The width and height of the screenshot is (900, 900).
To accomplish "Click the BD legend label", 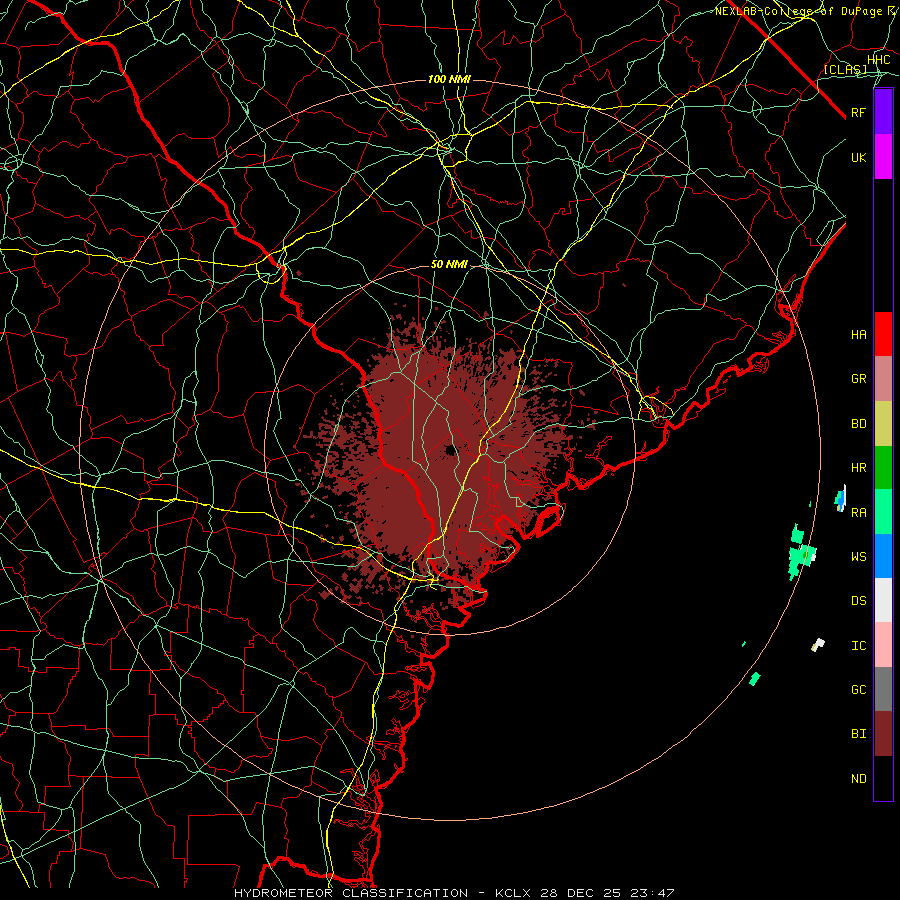I will 858,424.
